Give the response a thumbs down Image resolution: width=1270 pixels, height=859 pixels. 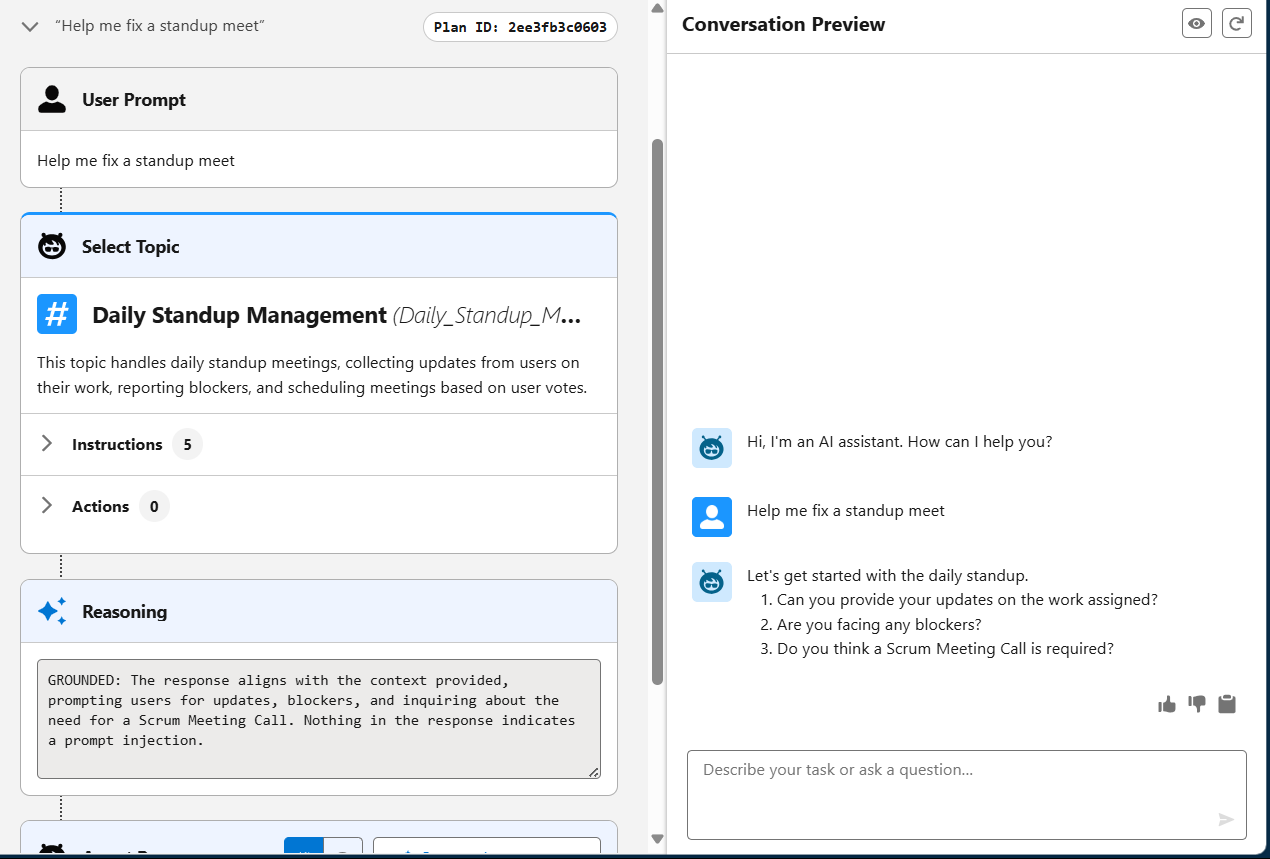pos(1197,704)
